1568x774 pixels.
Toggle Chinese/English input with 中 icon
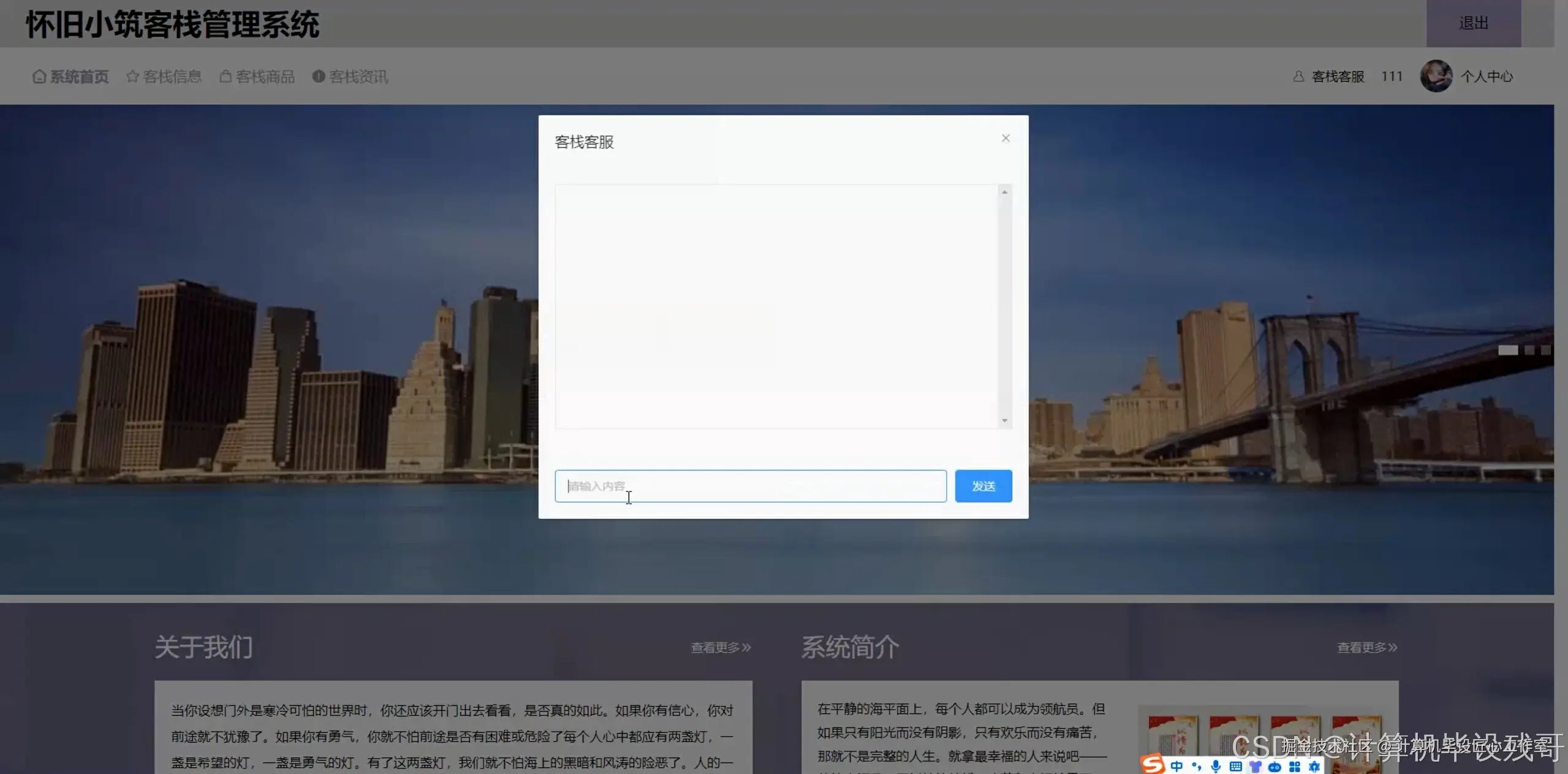click(x=1176, y=765)
